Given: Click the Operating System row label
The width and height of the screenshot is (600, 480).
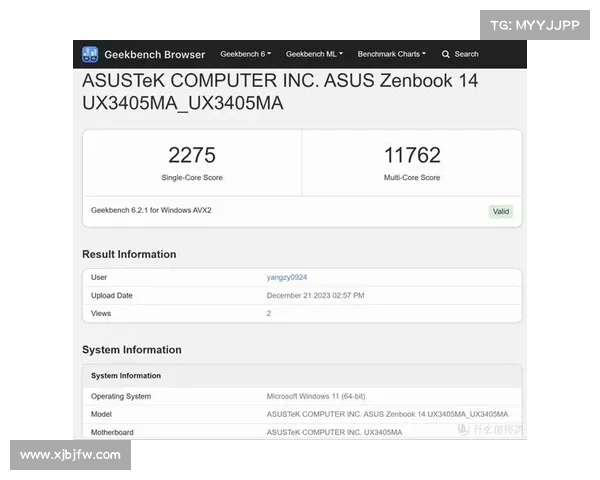Looking at the screenshot, I should [121, 396].
